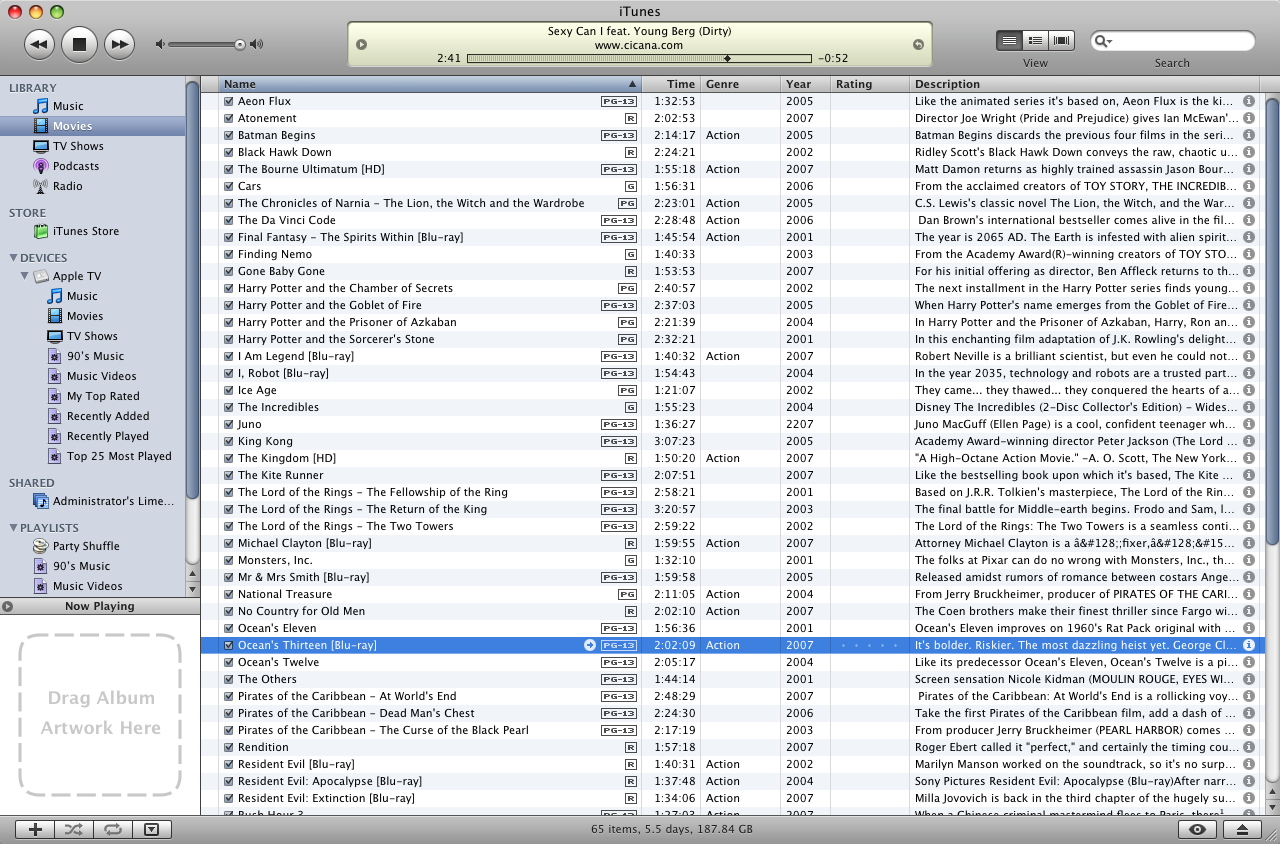The height and width of the screenshot is (844, 1280).
Task: Uncheck Ocean's Eleven in the movie list
Action: pos(229,628)
